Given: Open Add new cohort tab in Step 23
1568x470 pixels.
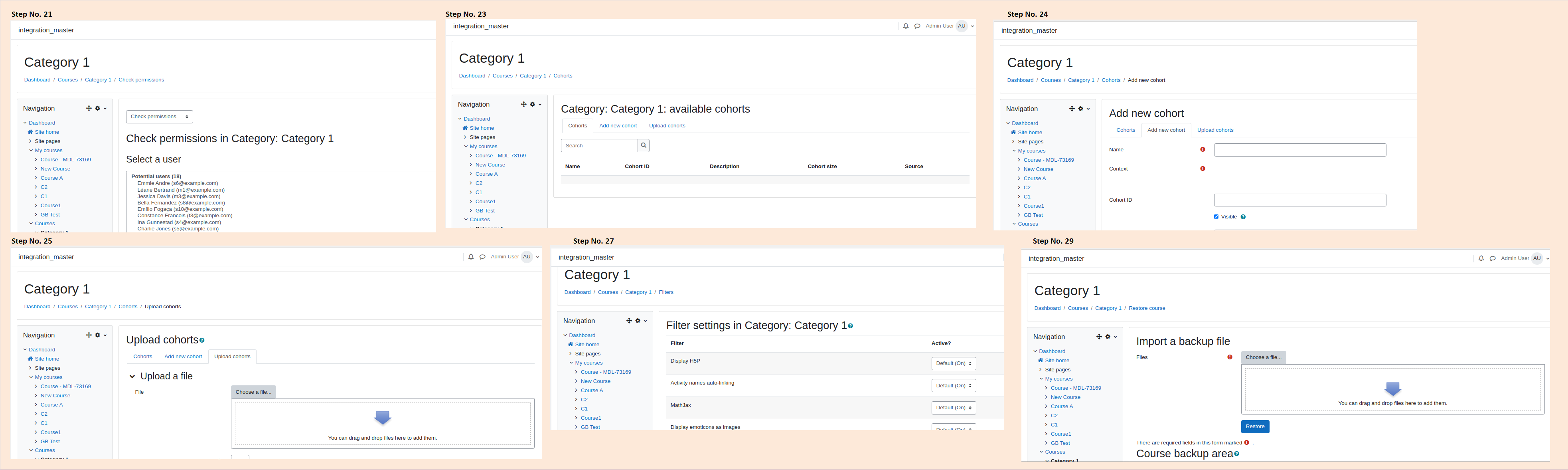Looking at the screenshot, I should [x=618, y=125].
